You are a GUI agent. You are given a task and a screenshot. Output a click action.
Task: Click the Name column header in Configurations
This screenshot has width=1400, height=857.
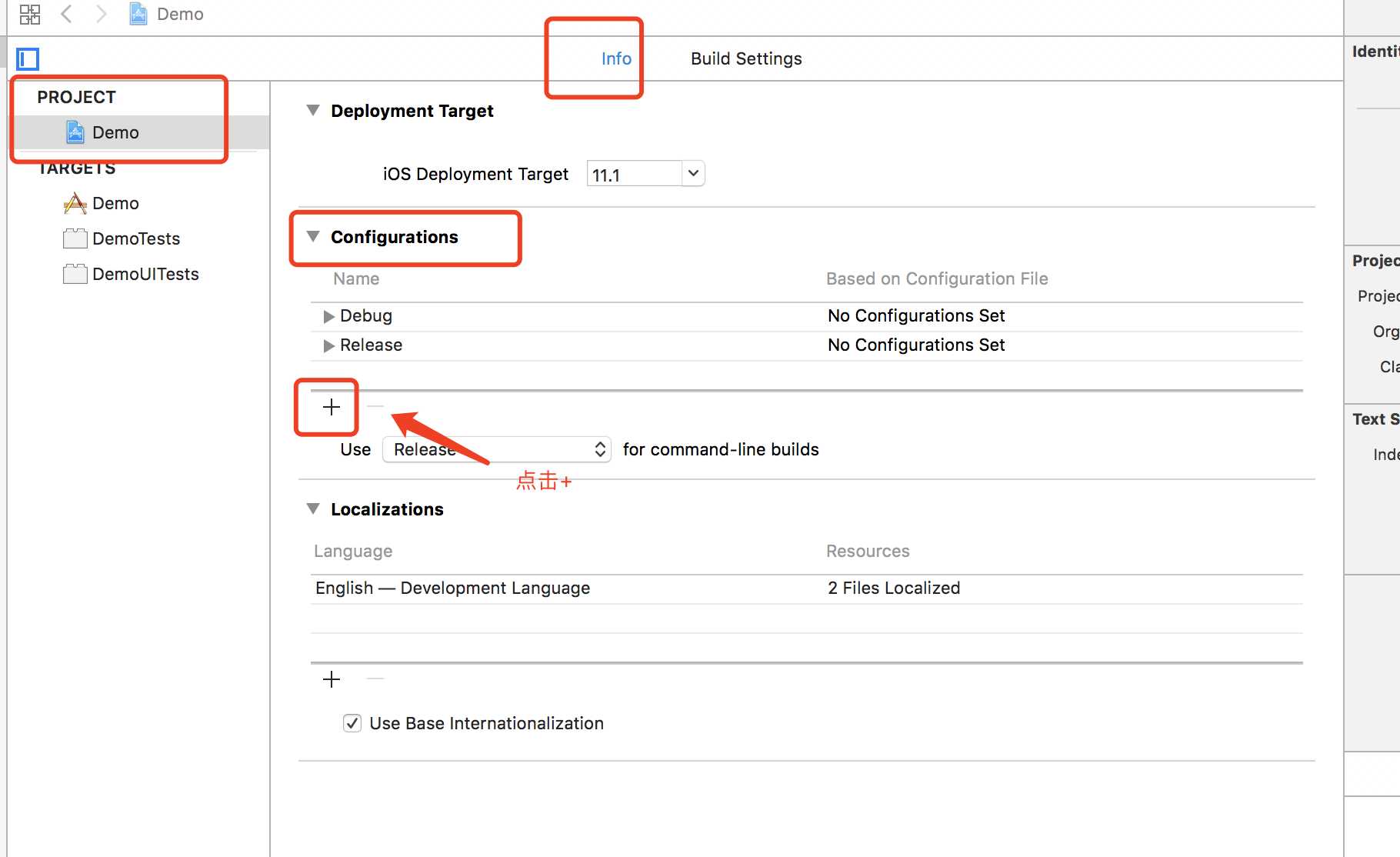pos(356,278)
